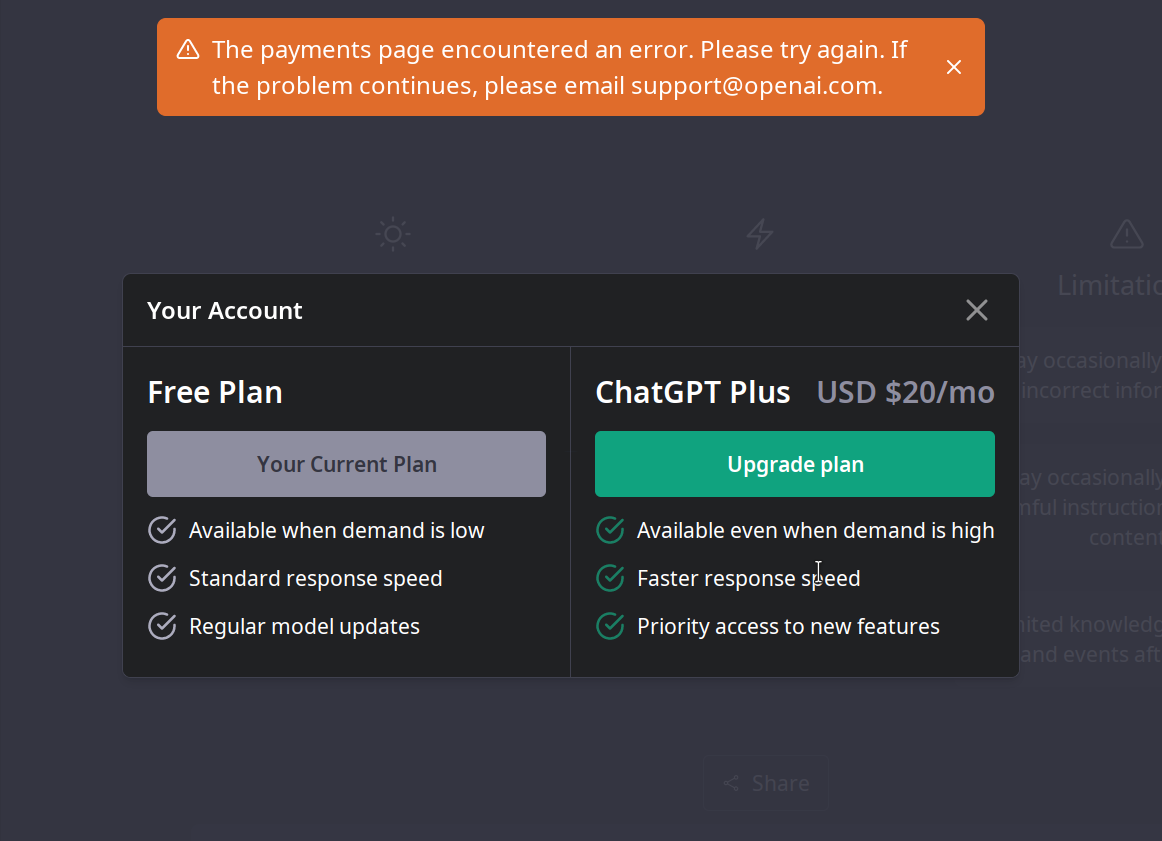Click the USD $20/mo price label
Screen dimensions: 1162x841
click(905, 392)
